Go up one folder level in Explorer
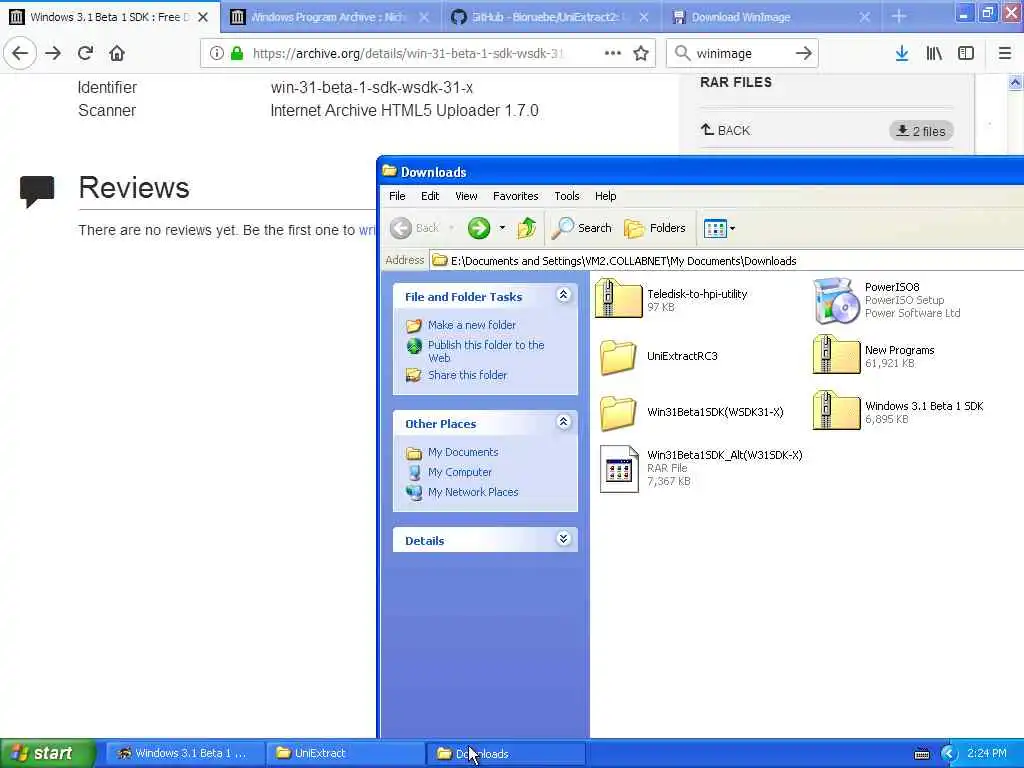1024x768 pixels. pyautogui.click(x=526, y=228)
